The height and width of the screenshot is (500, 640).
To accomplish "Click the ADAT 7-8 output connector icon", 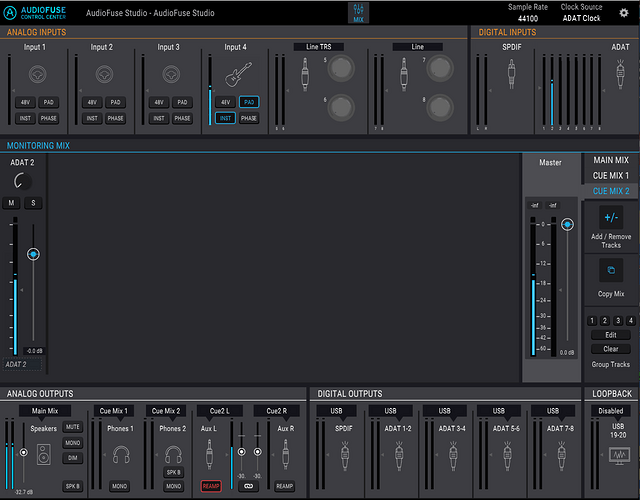I will [x=561, y=456].
